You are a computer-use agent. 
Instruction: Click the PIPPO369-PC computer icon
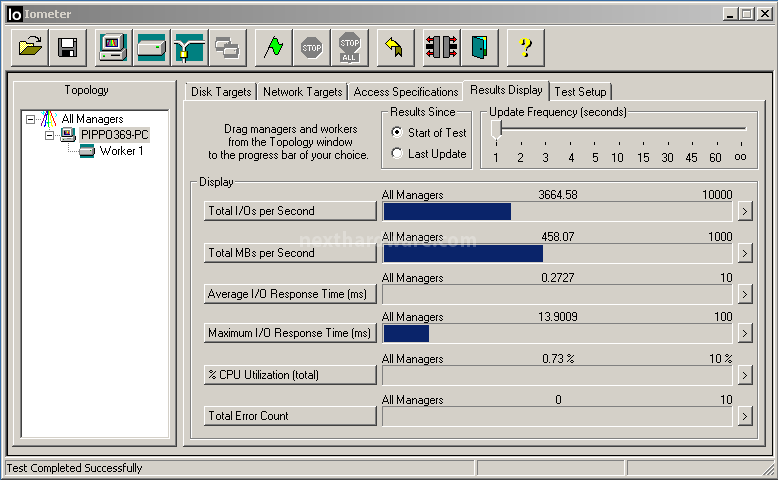[x=68, y=135]
